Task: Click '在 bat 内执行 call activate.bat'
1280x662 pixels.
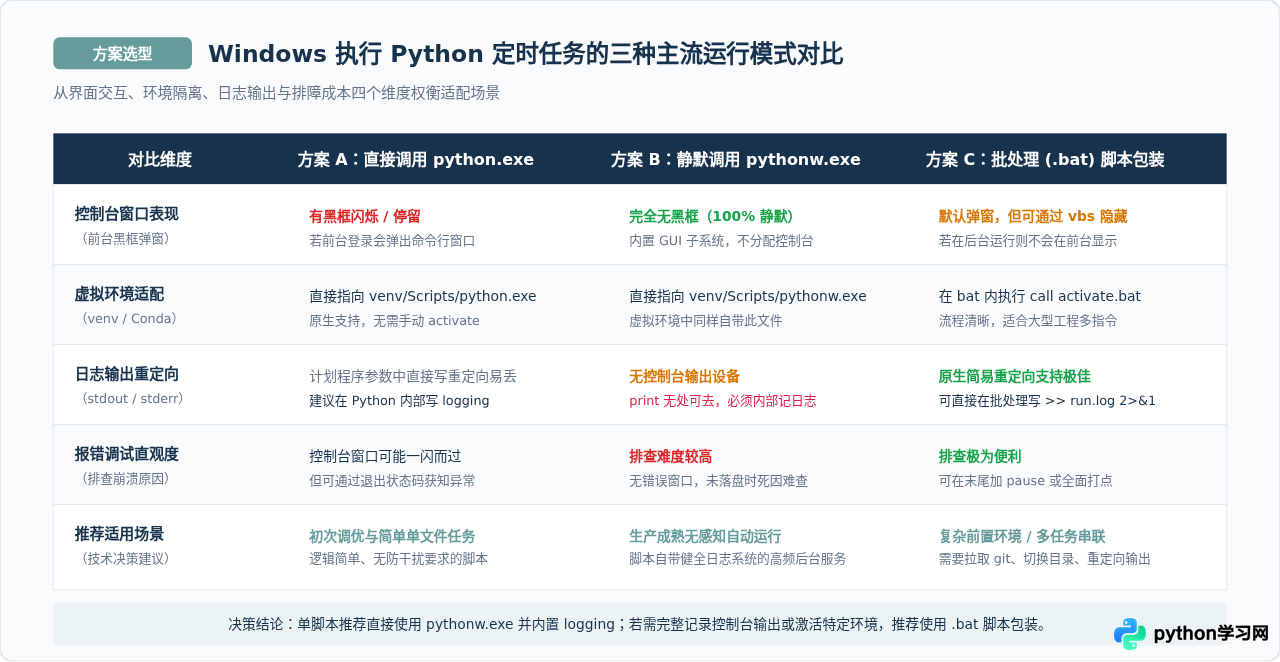Action: point(1039,296)
